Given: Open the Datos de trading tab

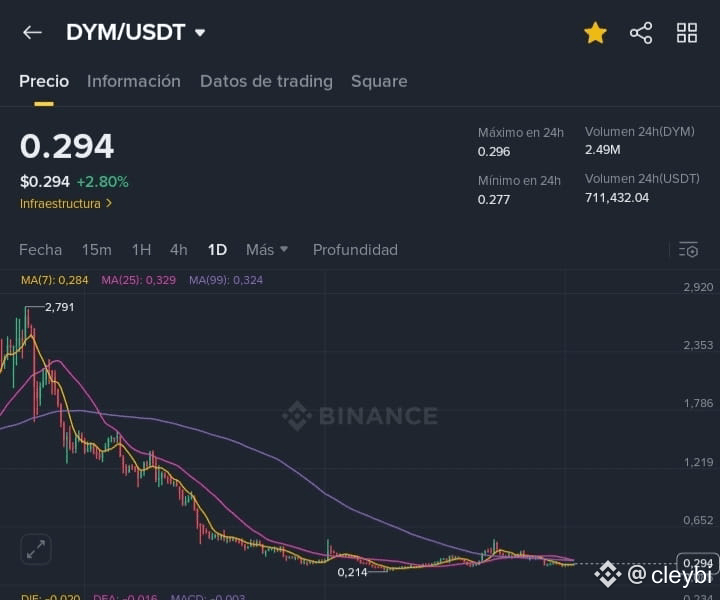Looking at the screenshot, I should [x=266, y=81].
